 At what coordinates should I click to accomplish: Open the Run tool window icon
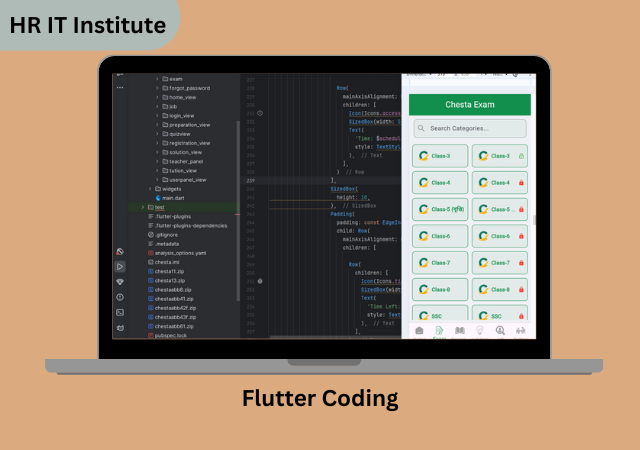(120, 267)
